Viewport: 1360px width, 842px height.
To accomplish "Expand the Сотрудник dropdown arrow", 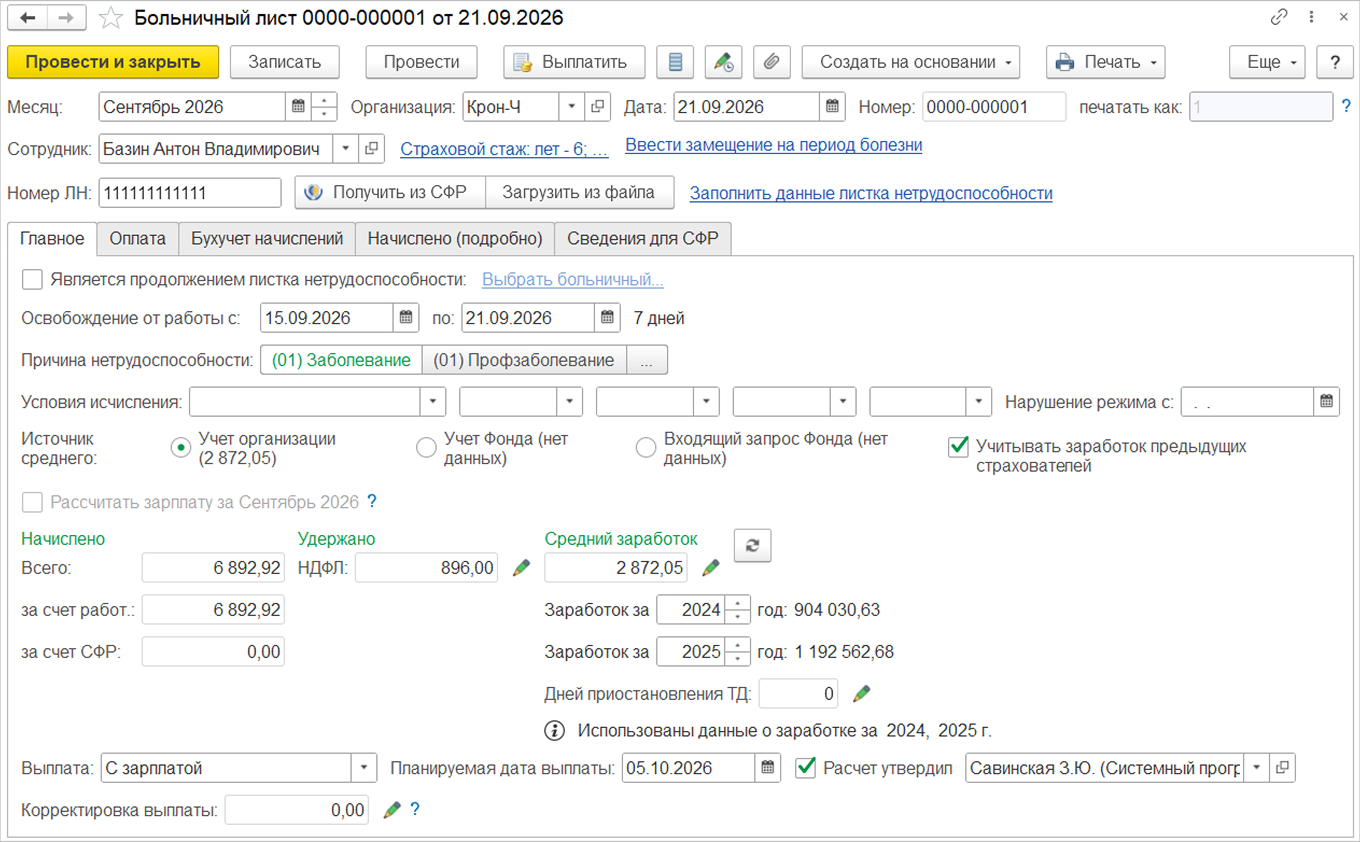I will point(345,149).
